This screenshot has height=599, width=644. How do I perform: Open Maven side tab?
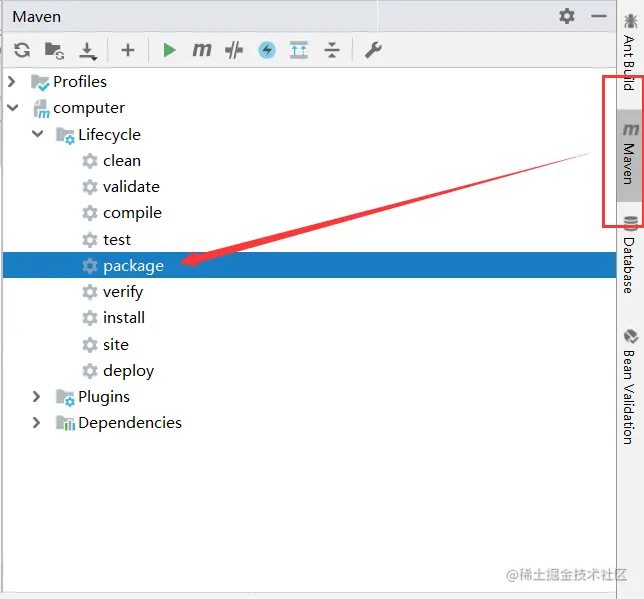(630, 155)
